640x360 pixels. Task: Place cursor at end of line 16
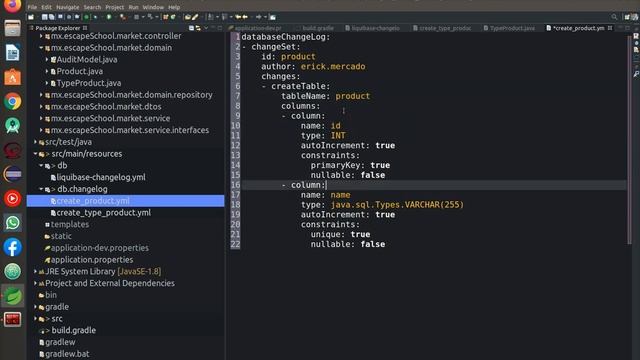(x=327, y=185)
